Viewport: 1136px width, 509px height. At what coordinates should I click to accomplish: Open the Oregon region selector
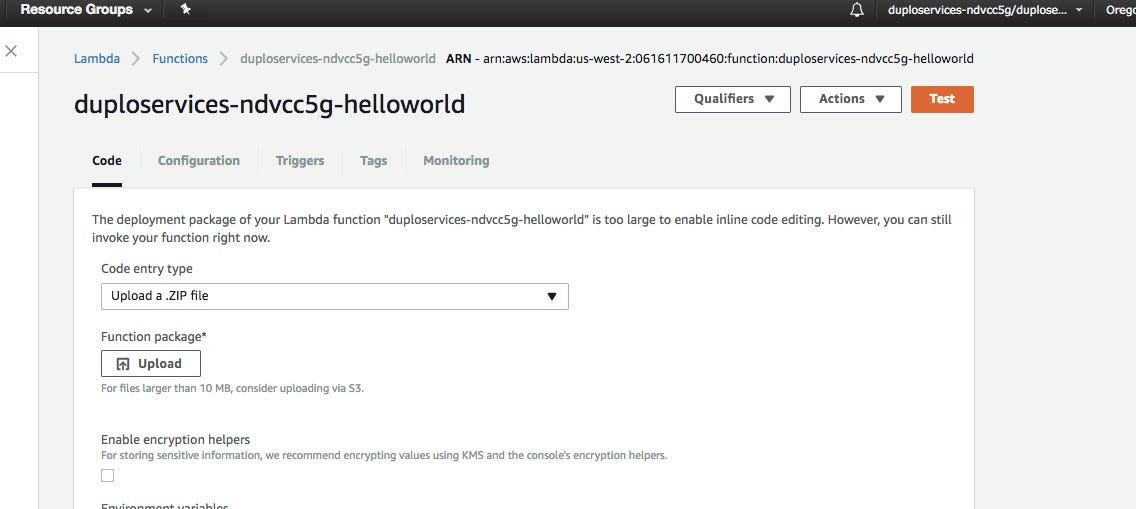tap(1119, 10)
